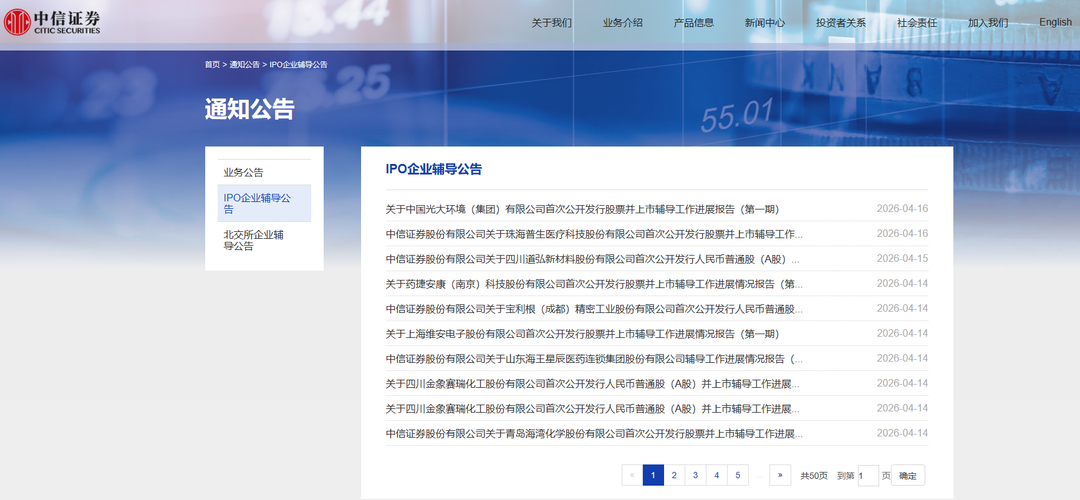The image size is (1080, 500).
Task: Click the 确定 button
Action: tap(908, 476)
